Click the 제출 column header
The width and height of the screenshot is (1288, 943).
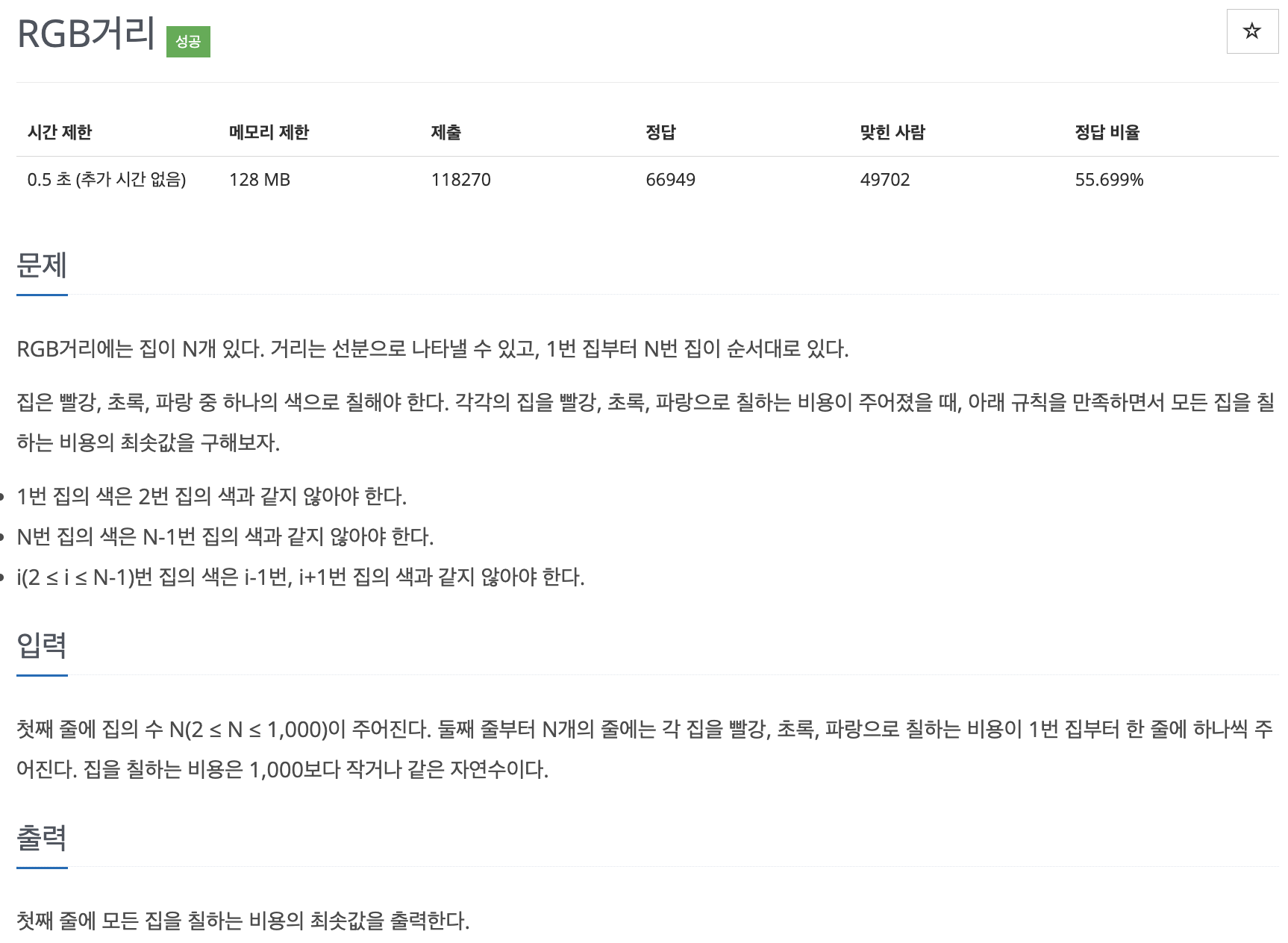446,133
